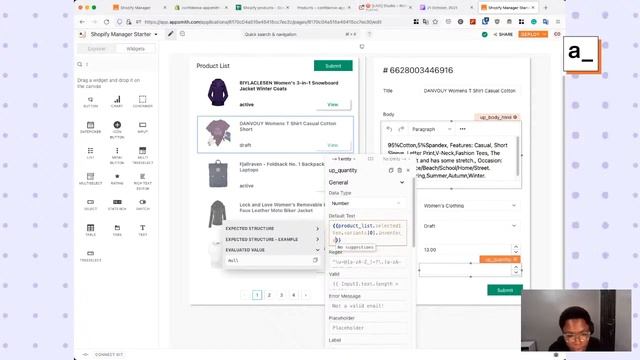Open the Data Type Number dropdown
The width and height of the screenshot is (640, 360).
(x=367, y=203)
